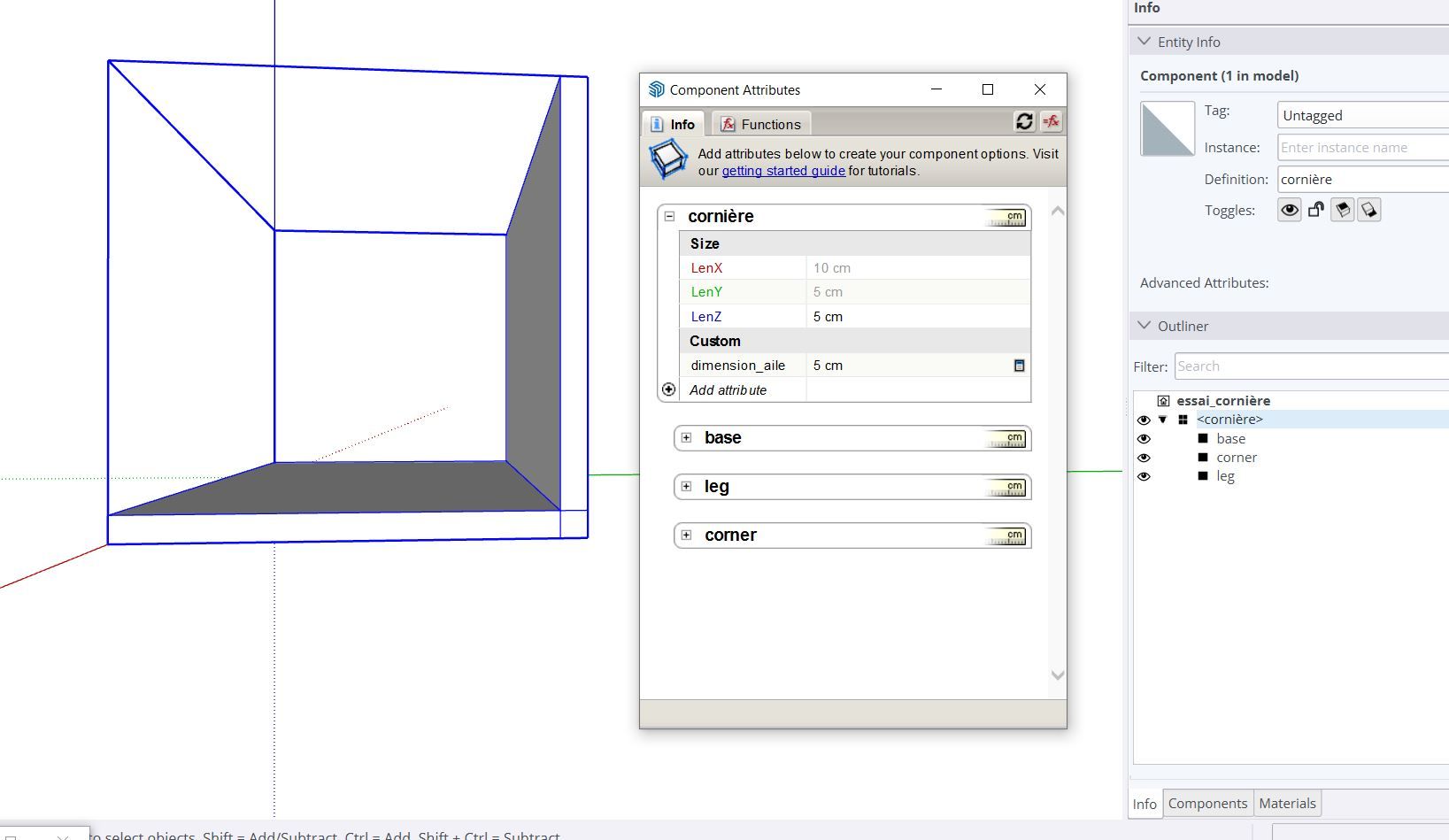This screenshot has height=840, width=1449.
Task: Hide the cornière component in Outliner
Action: (x=1144, y=420)
